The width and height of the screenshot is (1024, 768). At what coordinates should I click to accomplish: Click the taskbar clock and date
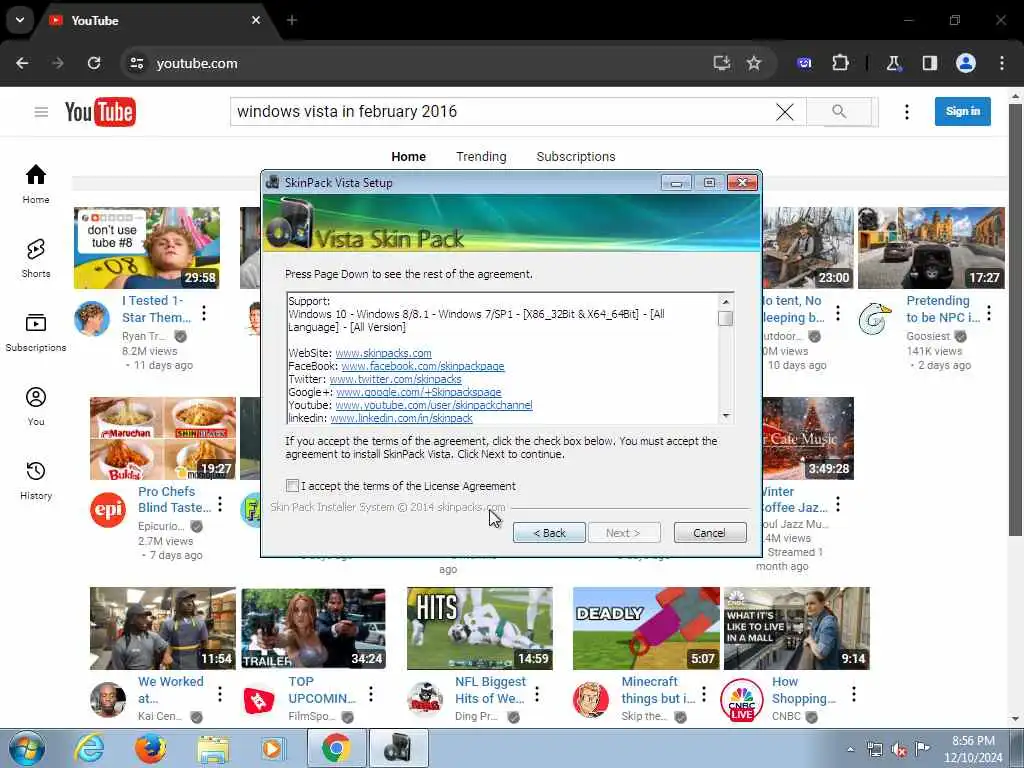[973, 749]
